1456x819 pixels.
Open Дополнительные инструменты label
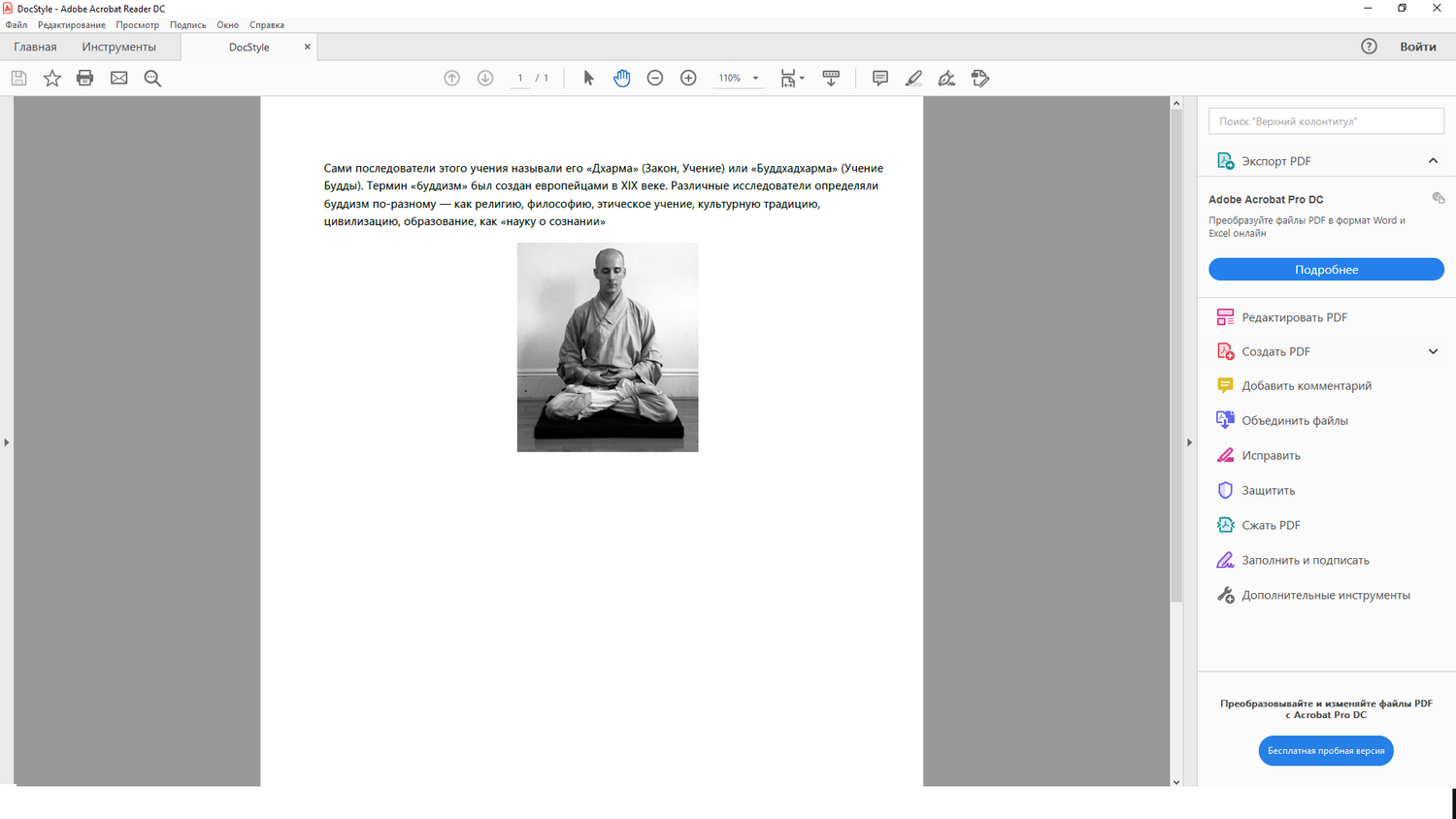[1326, 595]
